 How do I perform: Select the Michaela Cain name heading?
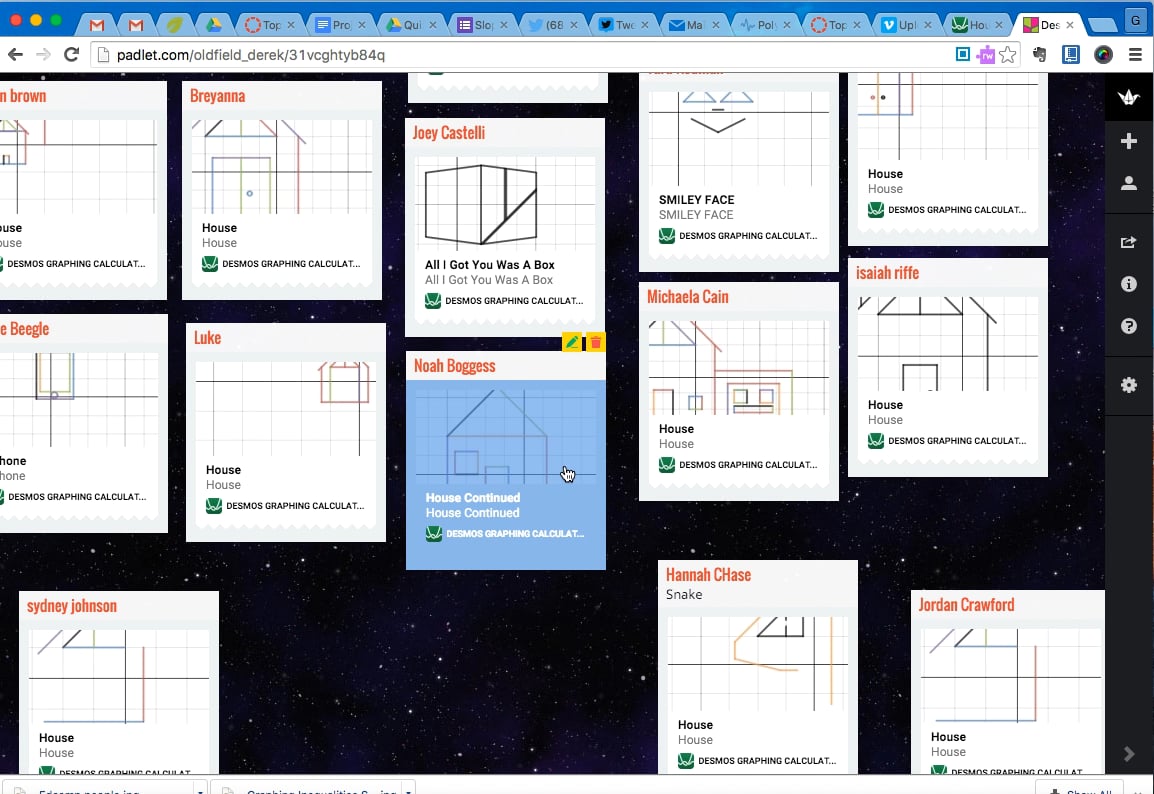[687, 297]
